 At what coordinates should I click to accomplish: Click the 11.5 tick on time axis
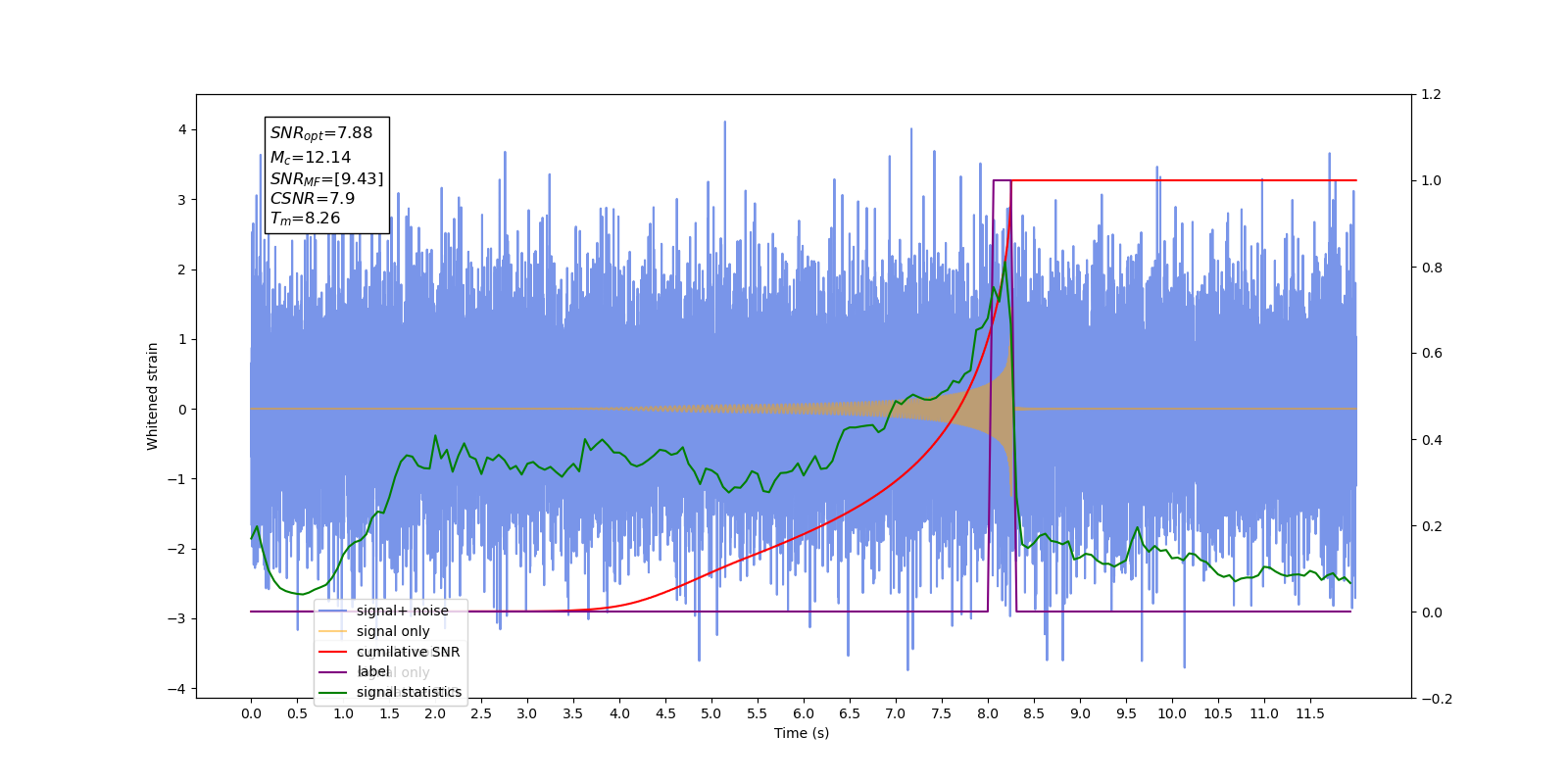(1310, 713)
